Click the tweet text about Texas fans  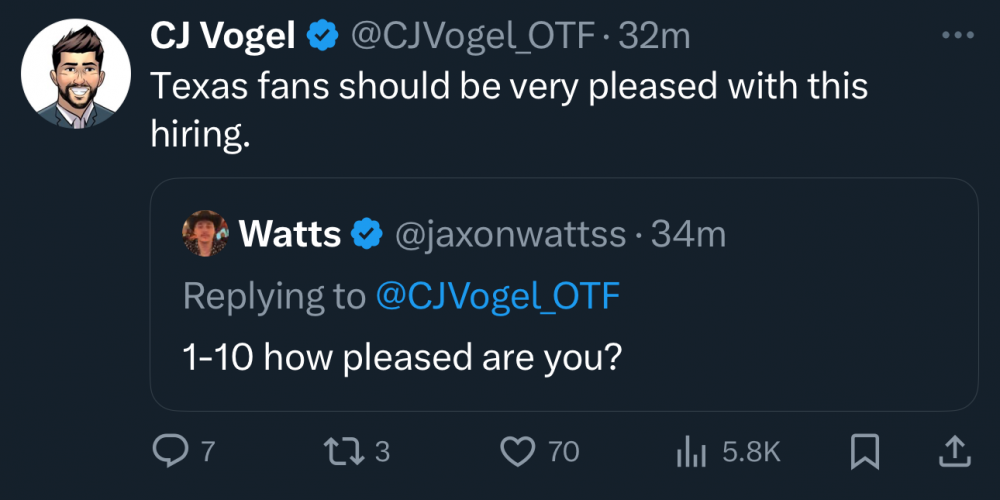(508, 86)
